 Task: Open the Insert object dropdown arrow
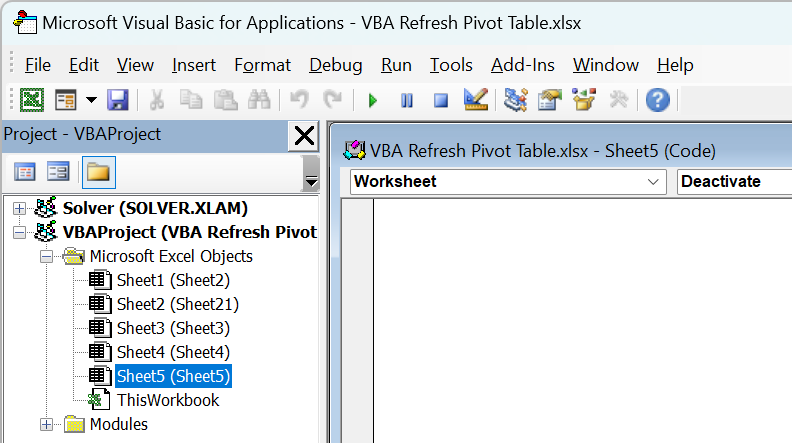pos(91,100)
